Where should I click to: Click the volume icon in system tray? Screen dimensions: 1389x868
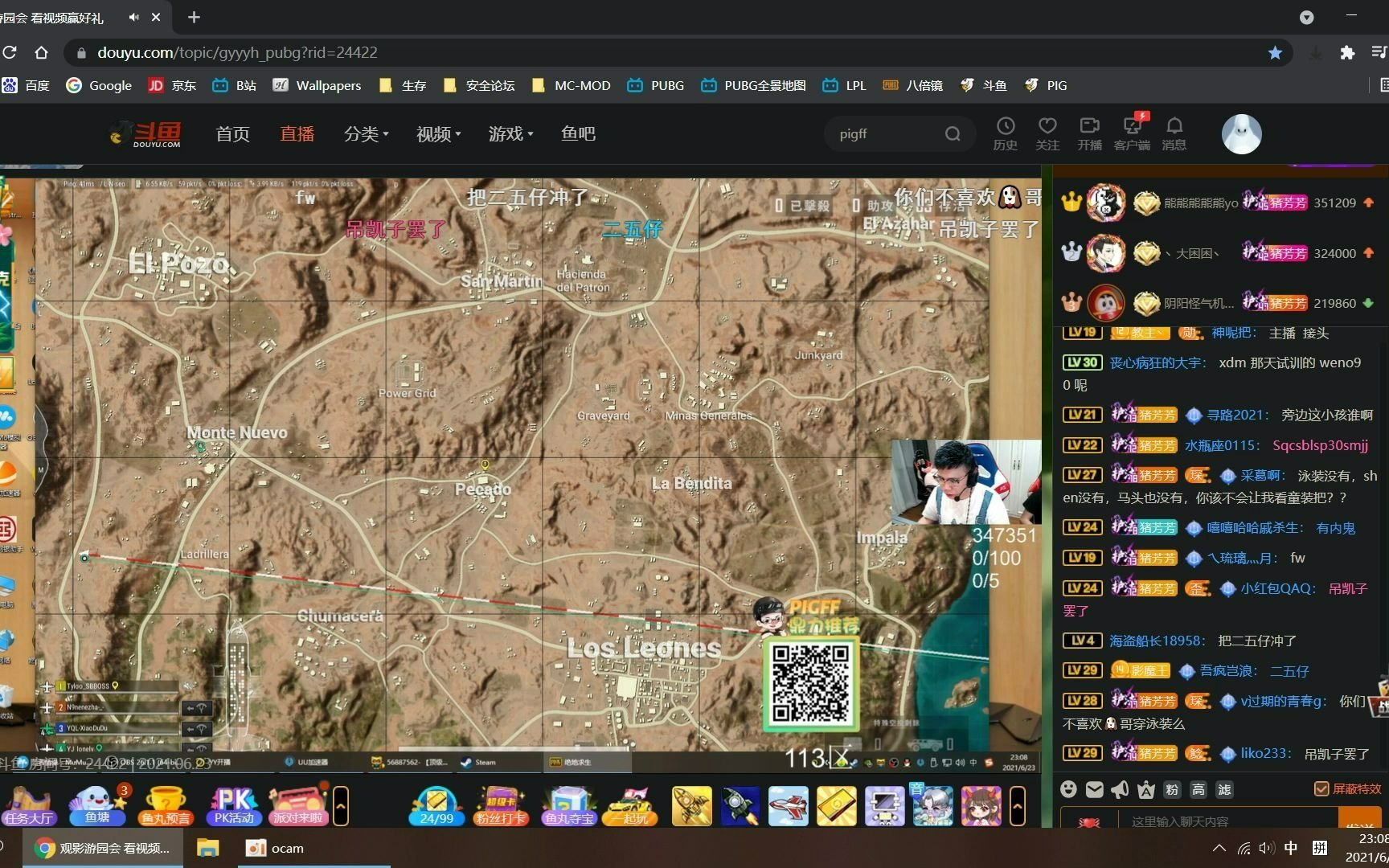tap(1267, 848)
